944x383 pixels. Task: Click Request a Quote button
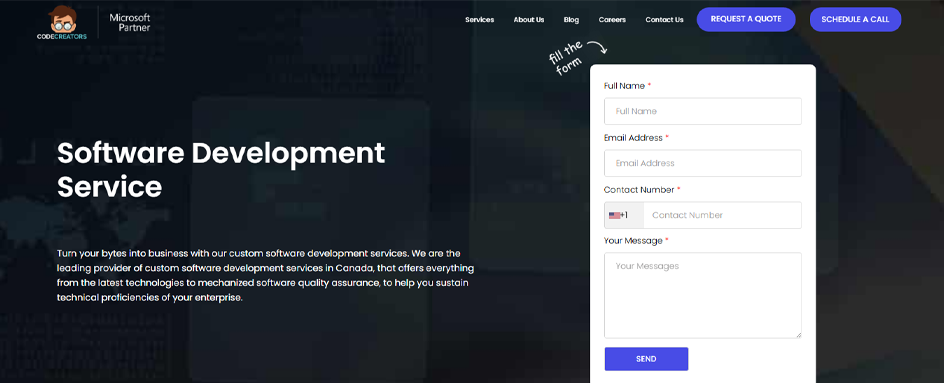click(746, 19)
